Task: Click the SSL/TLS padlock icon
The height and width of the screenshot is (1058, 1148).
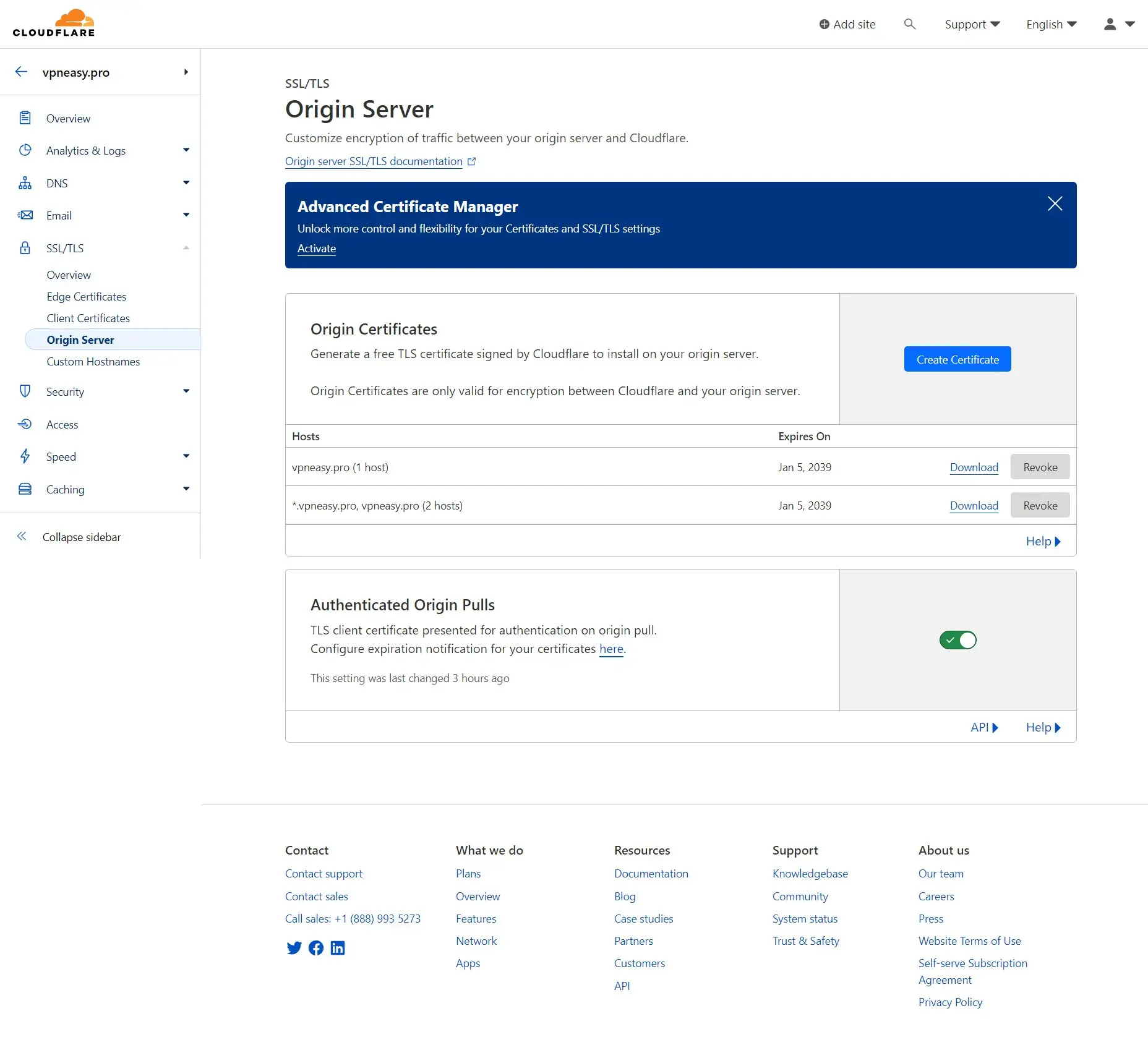Action: (25, 248)
